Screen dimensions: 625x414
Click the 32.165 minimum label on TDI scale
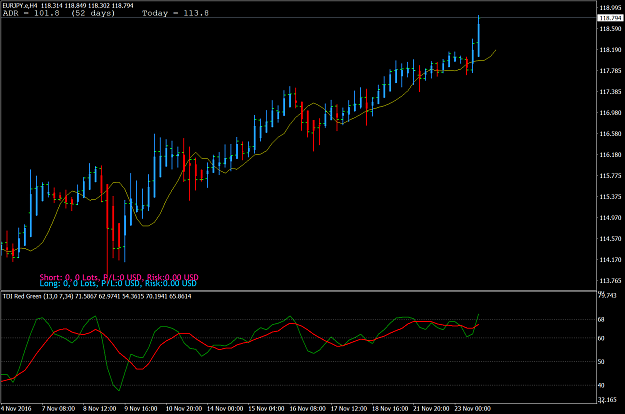(x=607, y=400)
